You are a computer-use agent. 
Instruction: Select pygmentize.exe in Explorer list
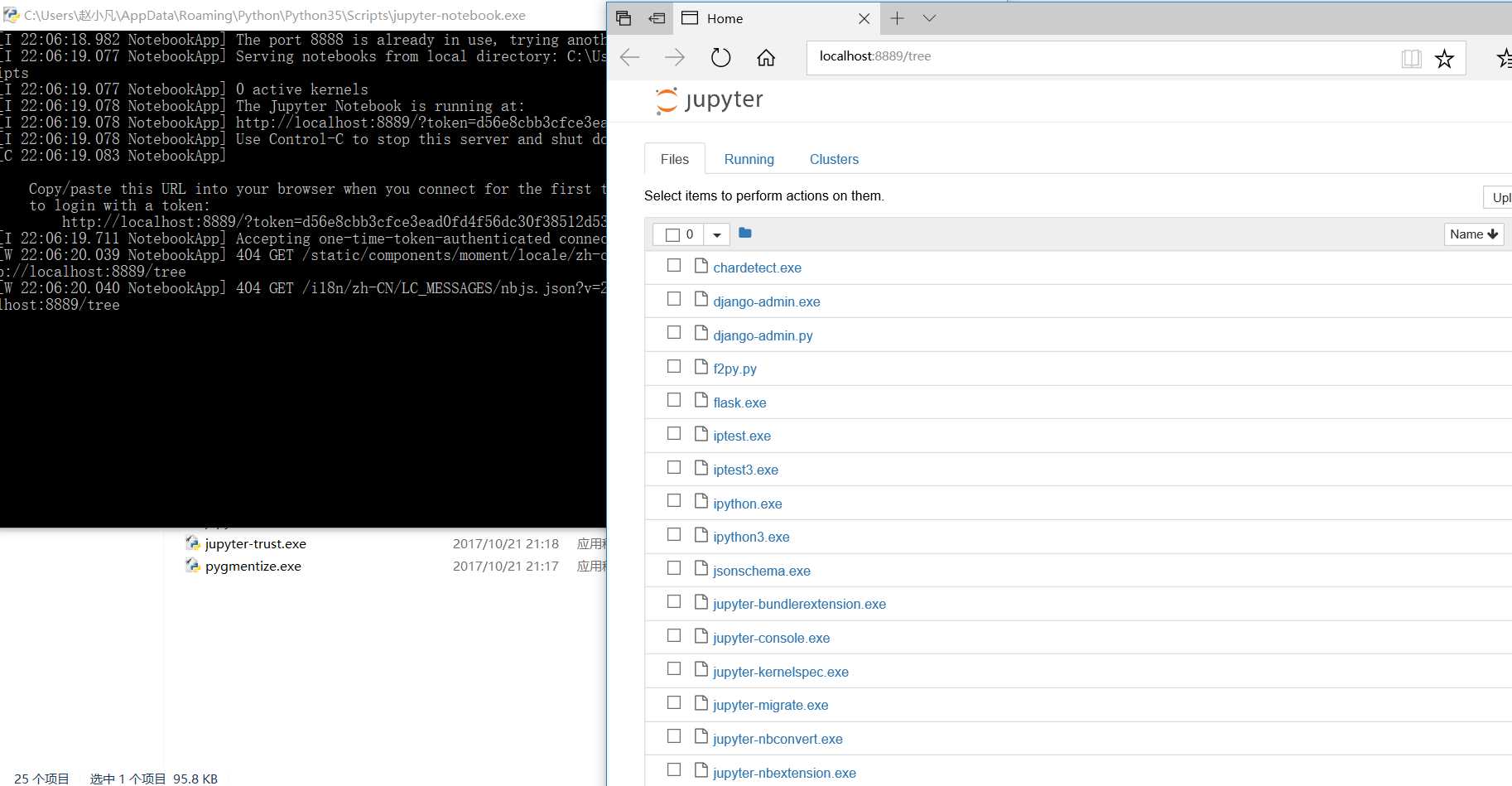[253, 566]
